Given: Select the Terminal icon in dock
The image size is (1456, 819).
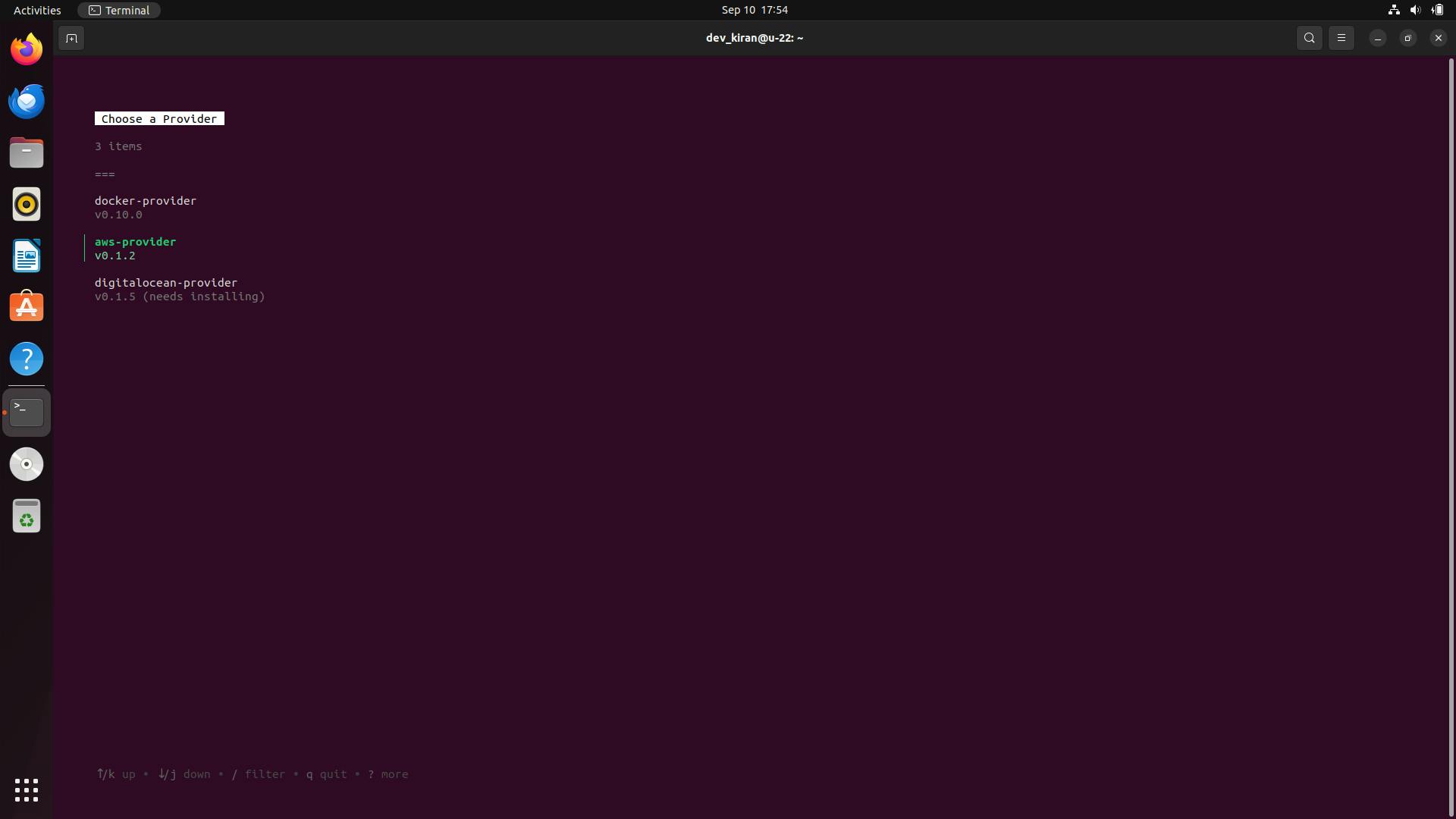Looking at the screenshot, I should tap(27, 413).
